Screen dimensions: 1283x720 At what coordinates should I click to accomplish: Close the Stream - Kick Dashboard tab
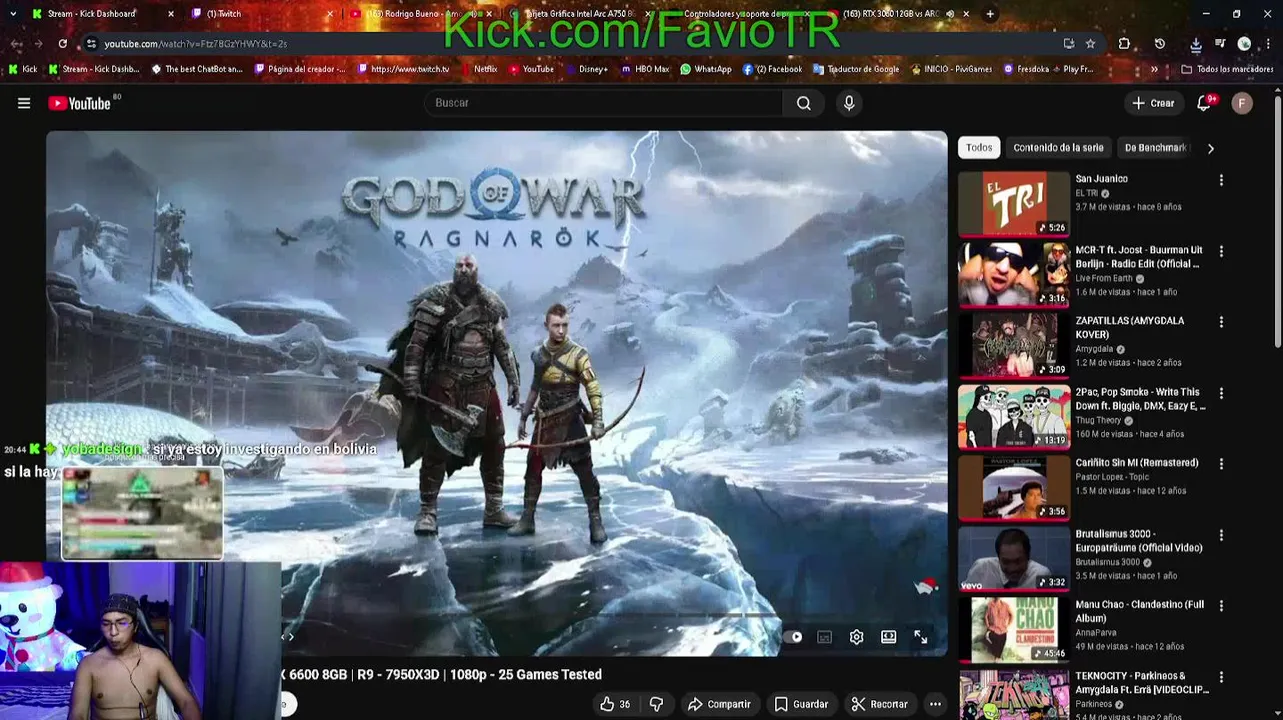pos(171,14)
